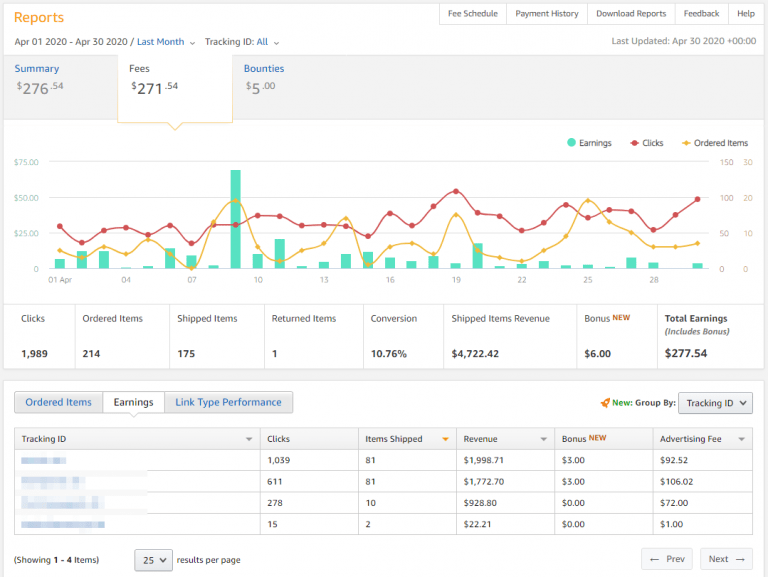Screen dimensions: 768x577
Task: Go to the Next page
Action: [726, 559]
